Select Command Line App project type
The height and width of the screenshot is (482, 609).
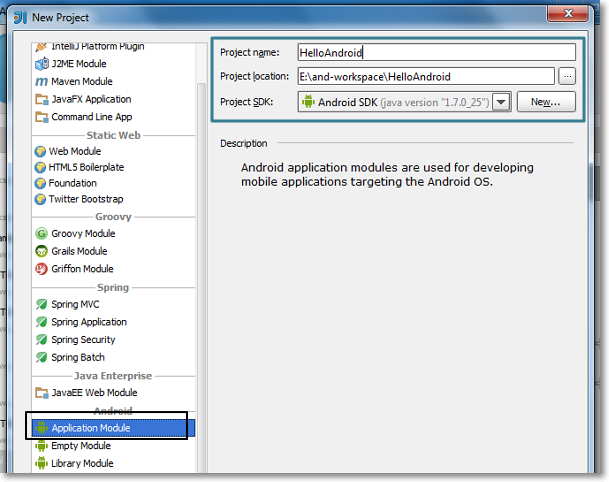92,117
